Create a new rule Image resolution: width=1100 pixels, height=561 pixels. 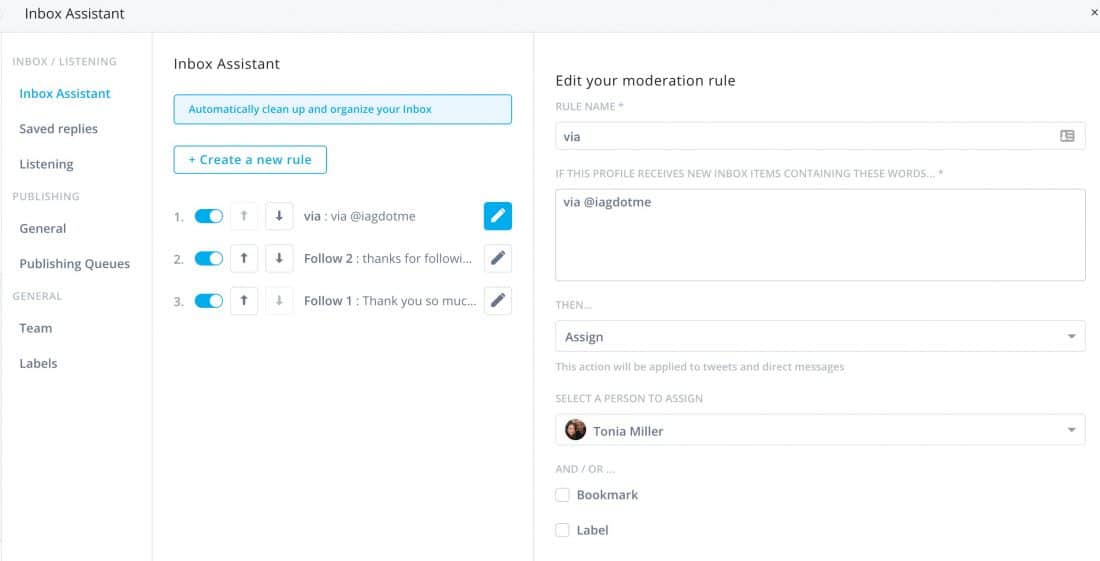point(250,160)
